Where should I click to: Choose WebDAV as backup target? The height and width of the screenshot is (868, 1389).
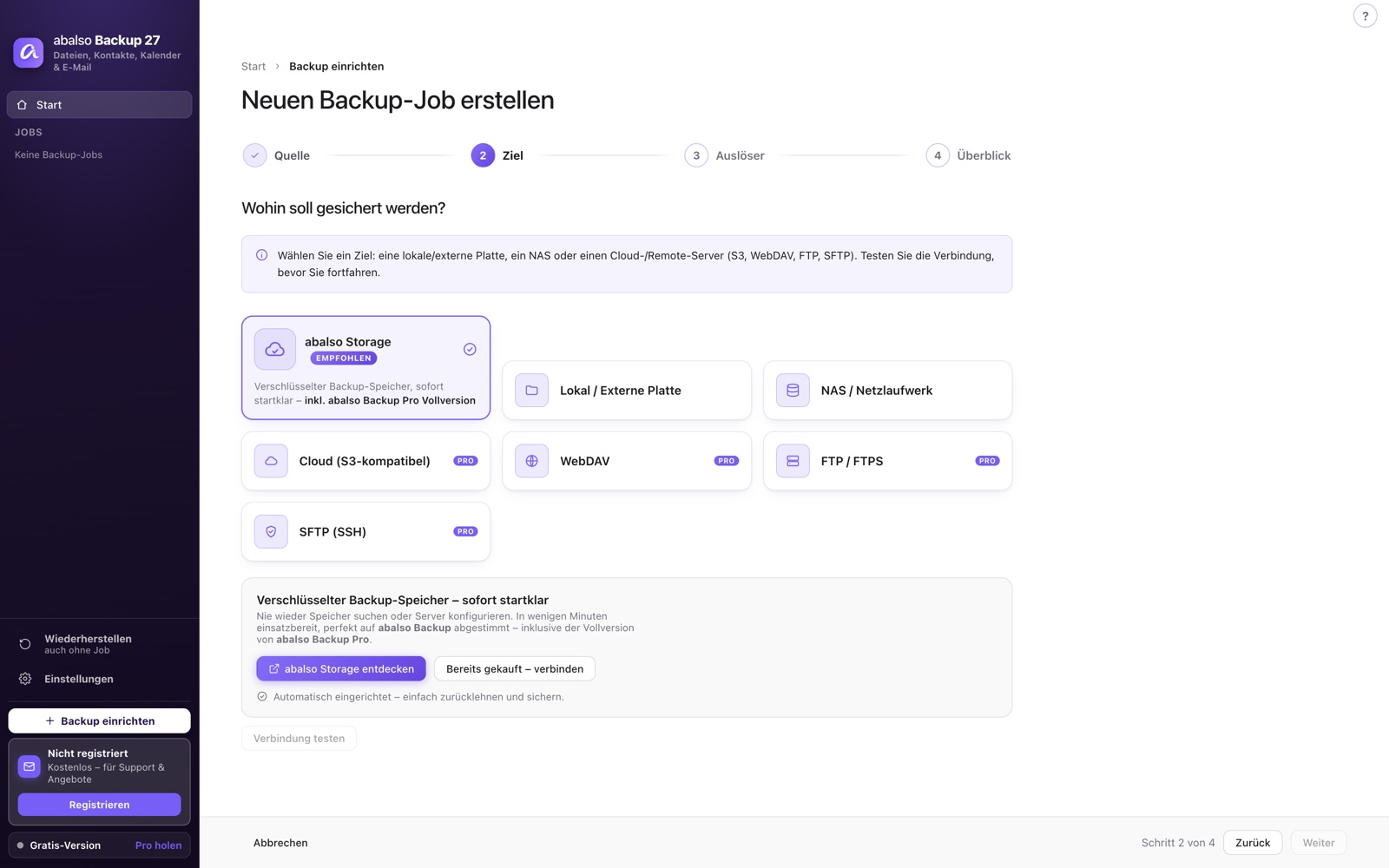(x=627, y=461)
